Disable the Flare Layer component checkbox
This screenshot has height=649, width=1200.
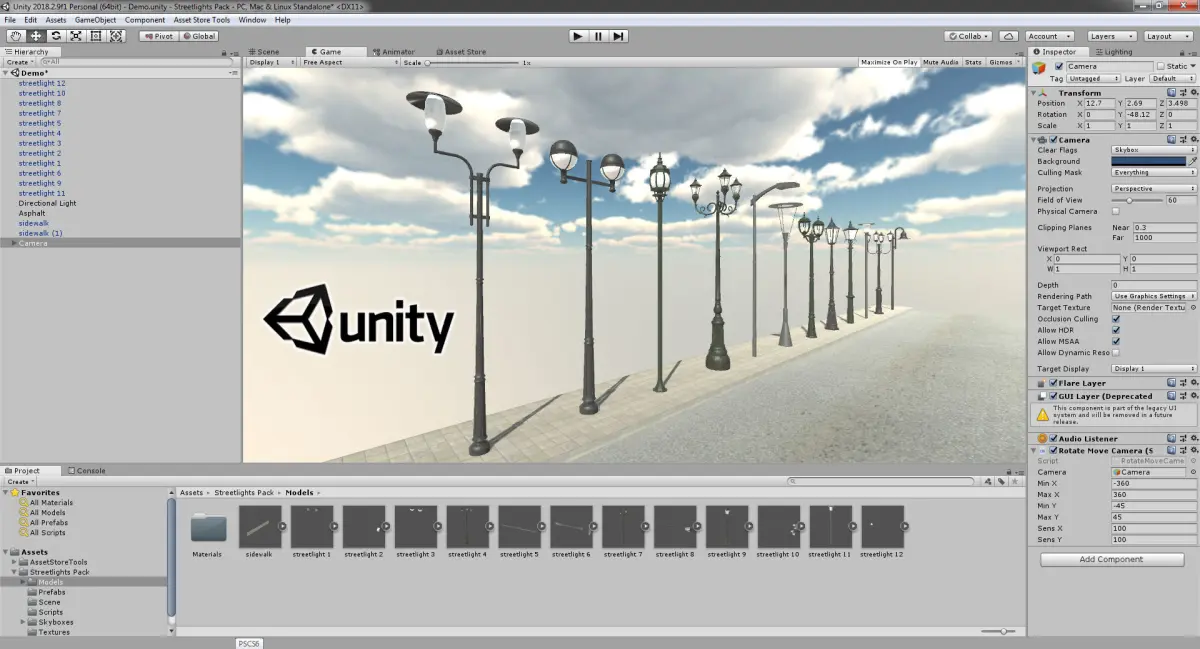(1052, 383)
